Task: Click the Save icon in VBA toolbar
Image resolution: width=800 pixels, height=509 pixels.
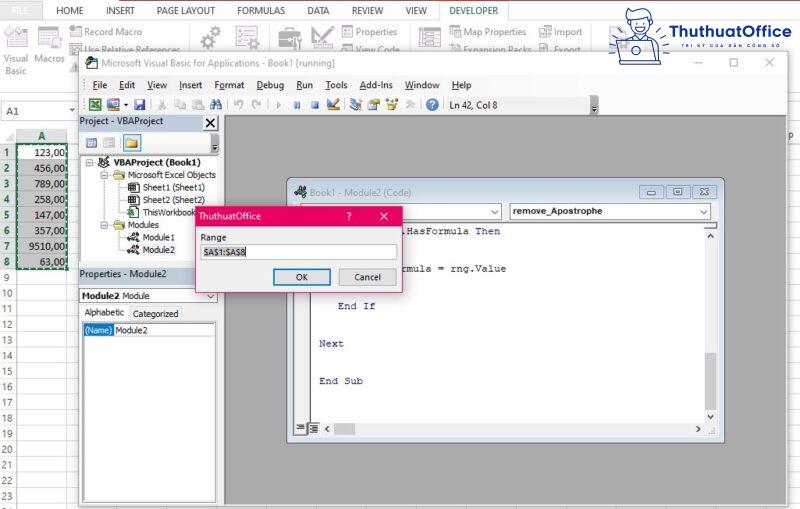Action: tap(139, 105)
